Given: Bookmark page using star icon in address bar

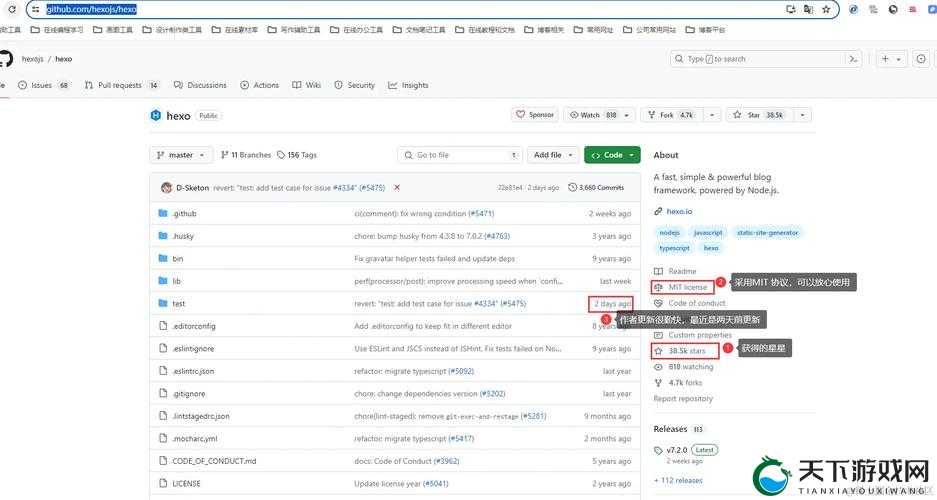Looking at the screenshot, I should [826, 9].
